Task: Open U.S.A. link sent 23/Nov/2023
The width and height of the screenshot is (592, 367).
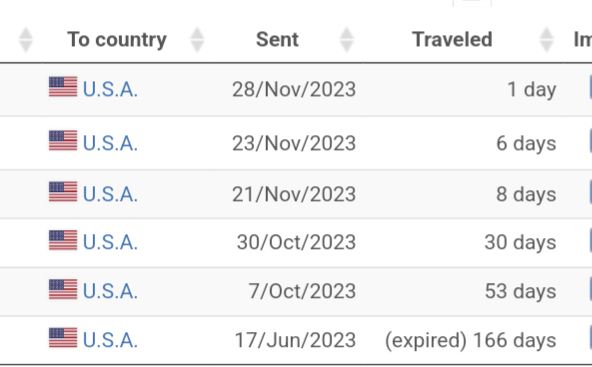Action: 110,143
